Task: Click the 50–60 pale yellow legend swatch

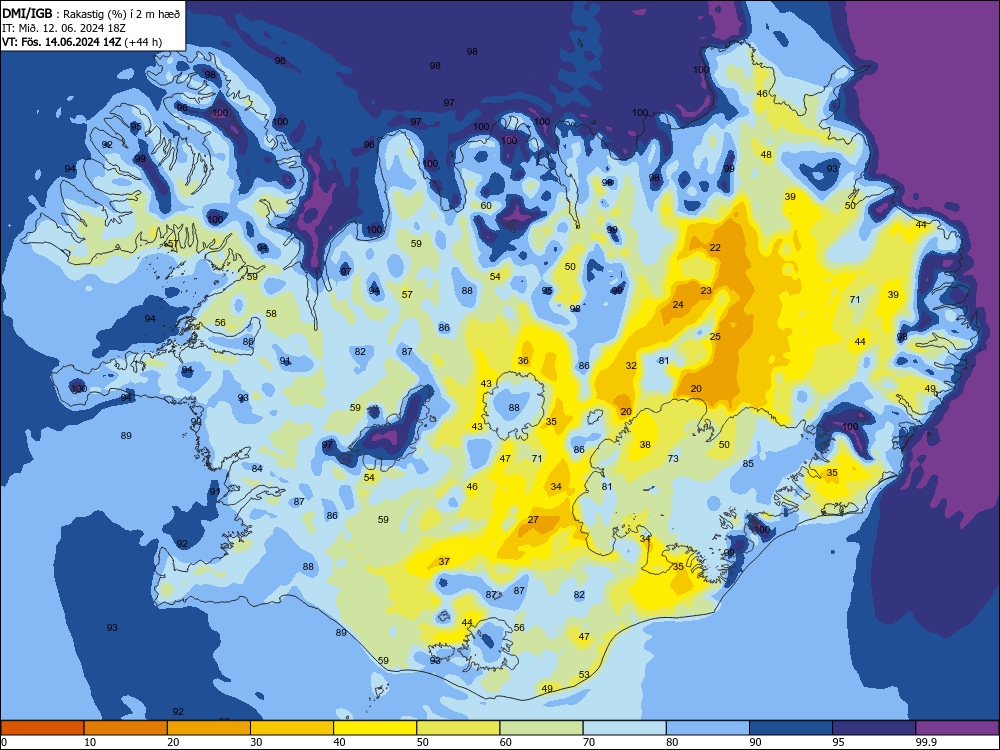Action: tap(458, 728)
